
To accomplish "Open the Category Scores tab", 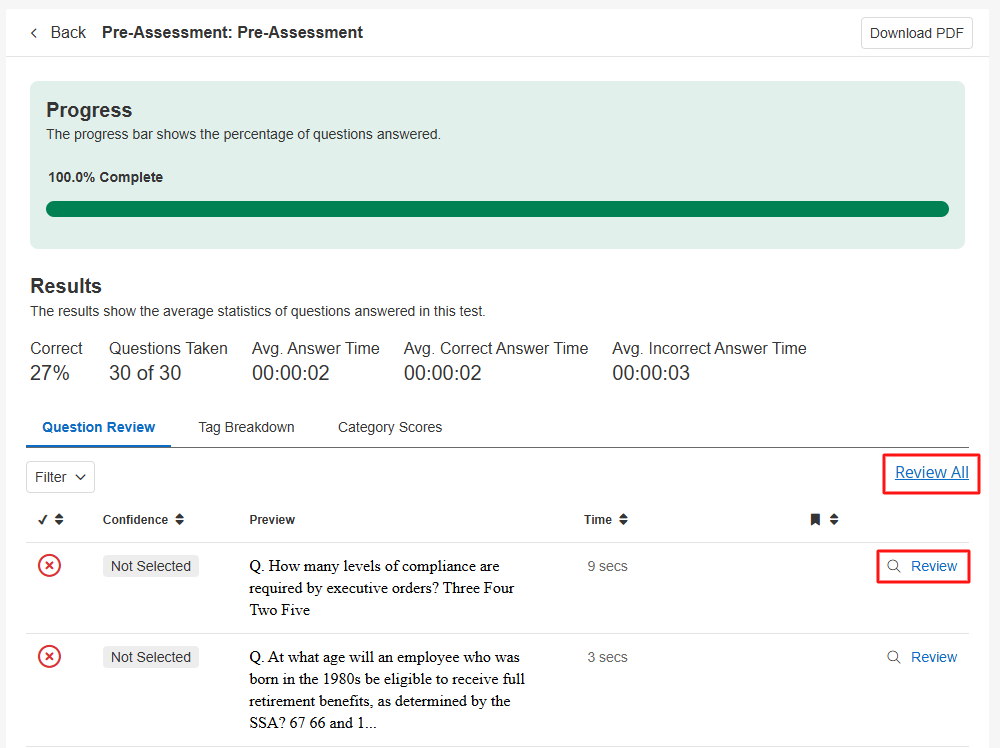I will [x=390, y=427].
